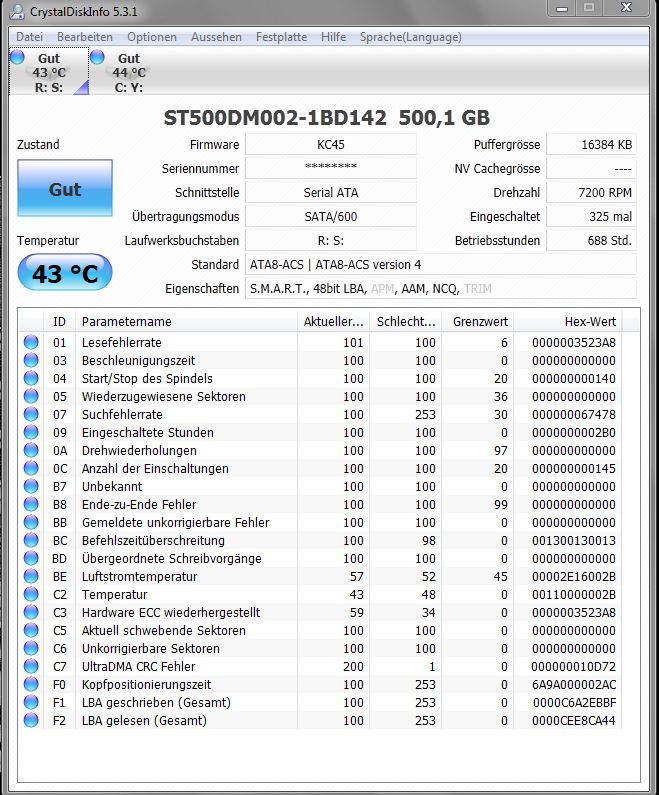This screenshot has height=795, width=659.
Task: Click the Standard field ATA8-ACS
Action: tap(441, 265)
